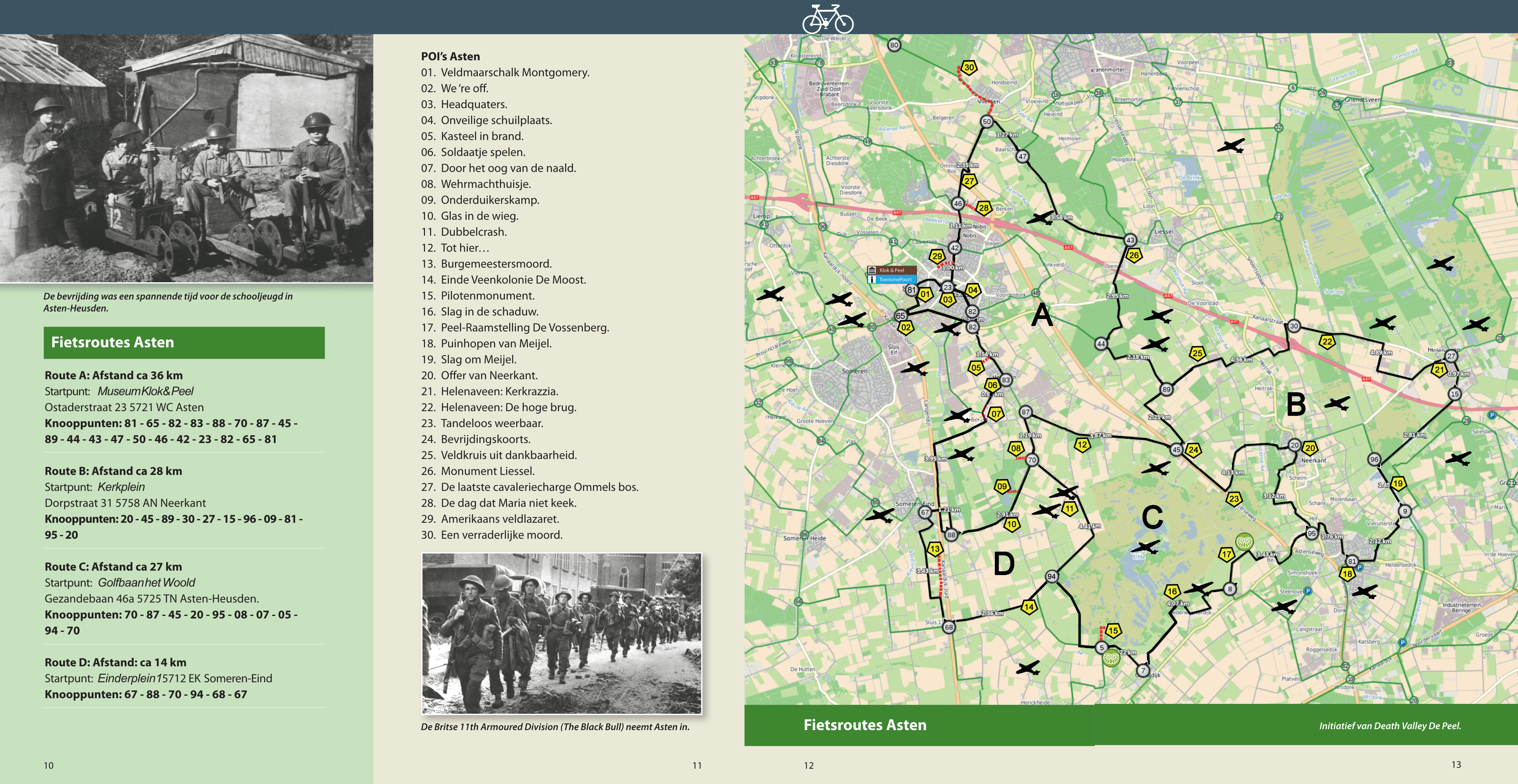The width and height of the screenshot is (1518, 784).
Task: Click the ToerismePoort info icon
Action: (x=872, y=279)
